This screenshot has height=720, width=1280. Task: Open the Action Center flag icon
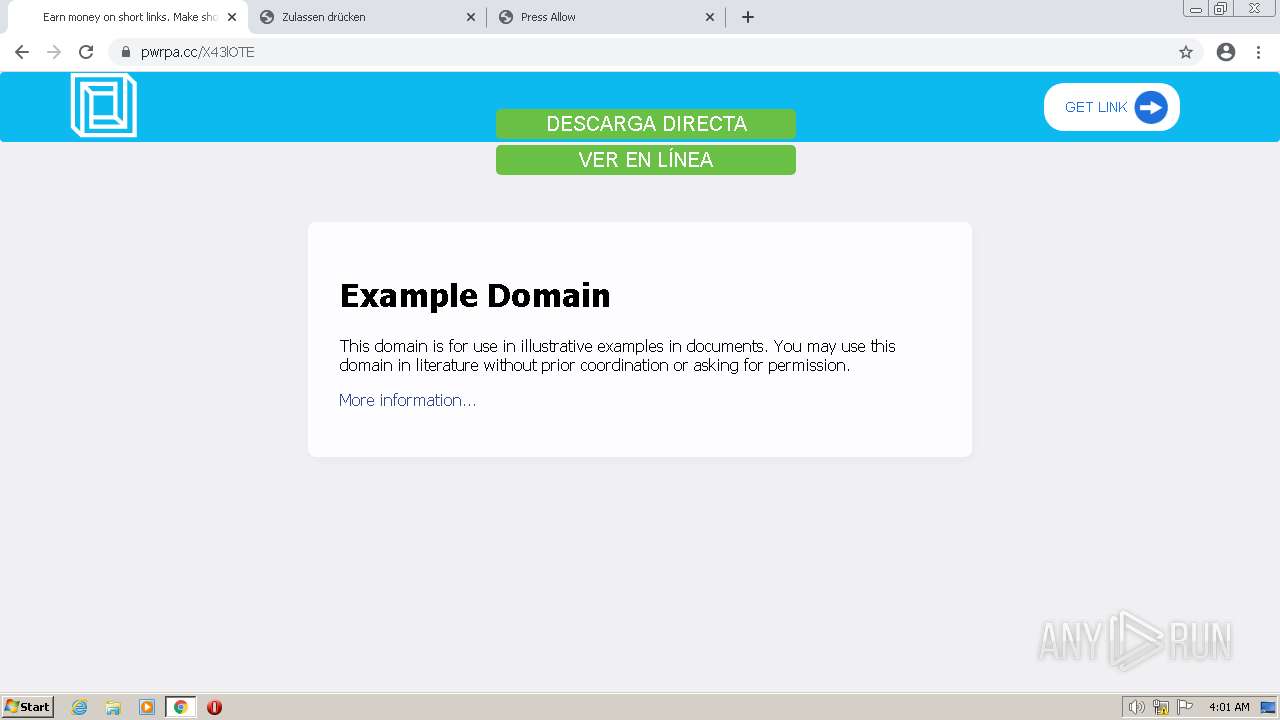1185,707
